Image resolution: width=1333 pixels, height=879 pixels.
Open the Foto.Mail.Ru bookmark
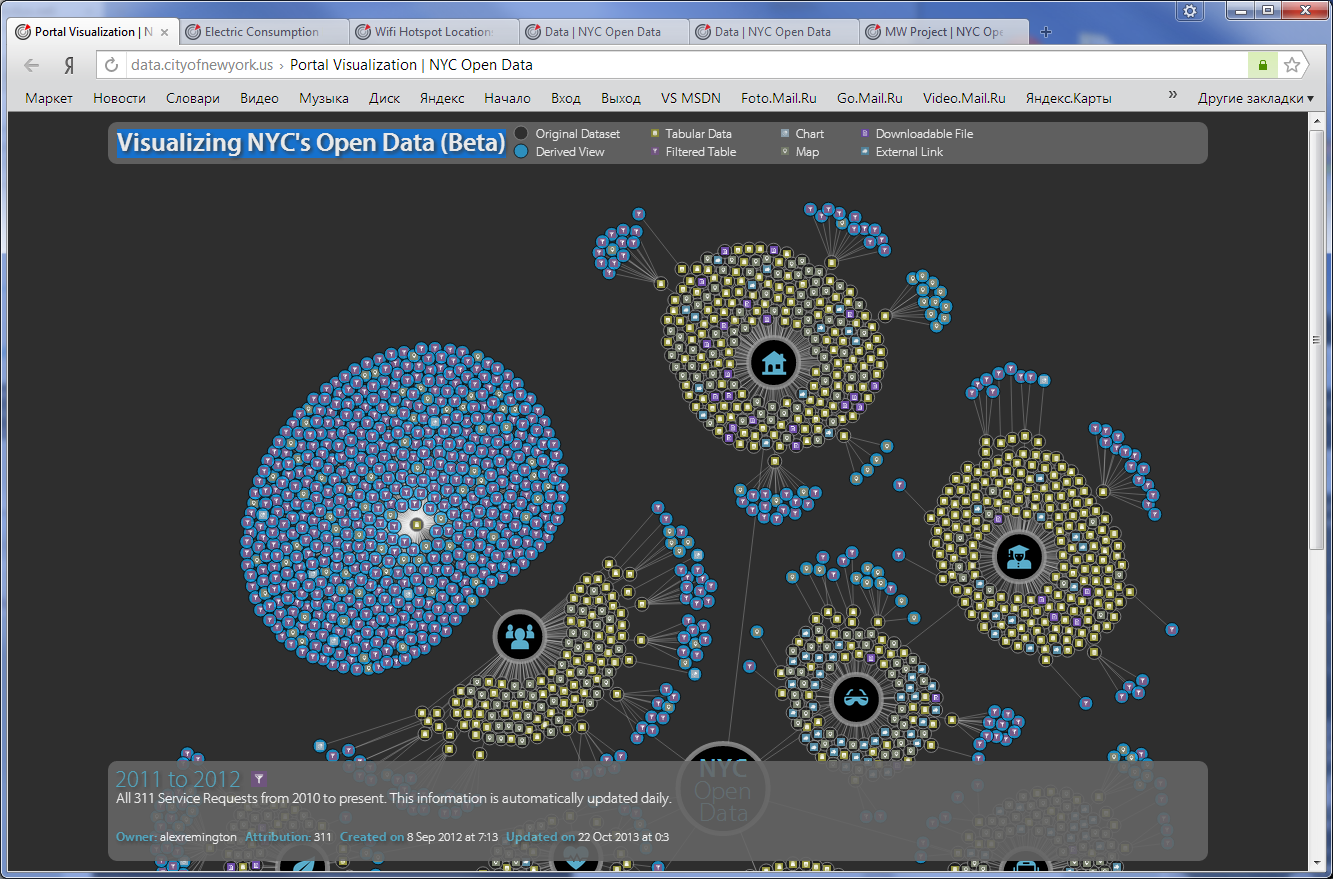(779, 98)
